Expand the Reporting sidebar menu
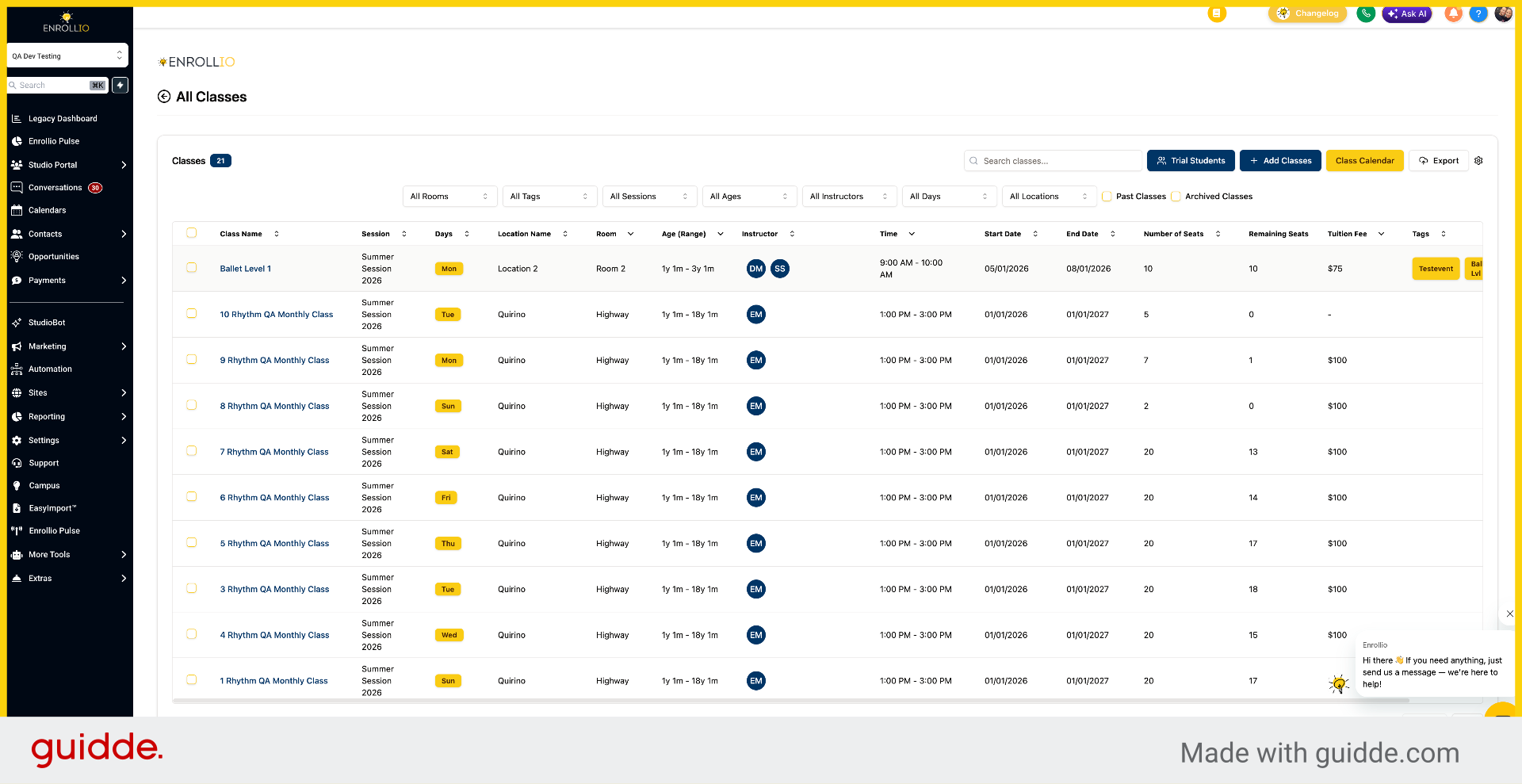The width and height of the screenshot is (1522, 784). pyautogui.click(x=68, y=417)
